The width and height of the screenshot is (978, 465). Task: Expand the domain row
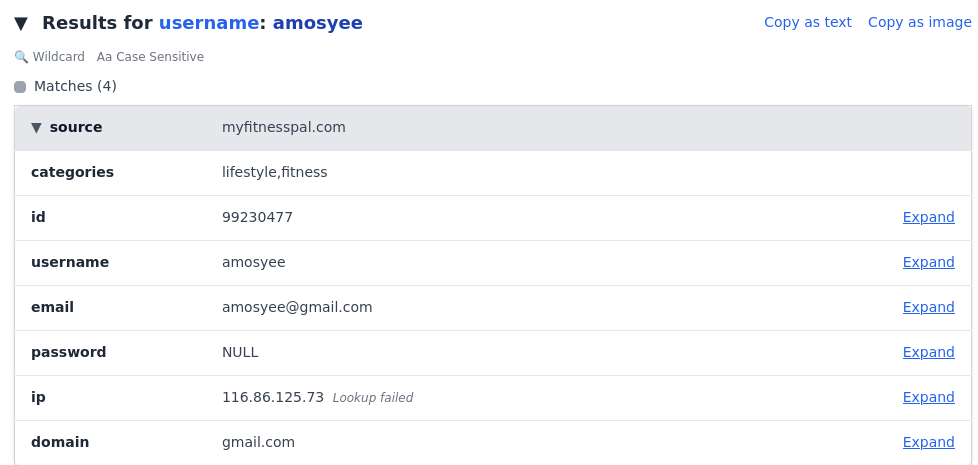[928, 442]
